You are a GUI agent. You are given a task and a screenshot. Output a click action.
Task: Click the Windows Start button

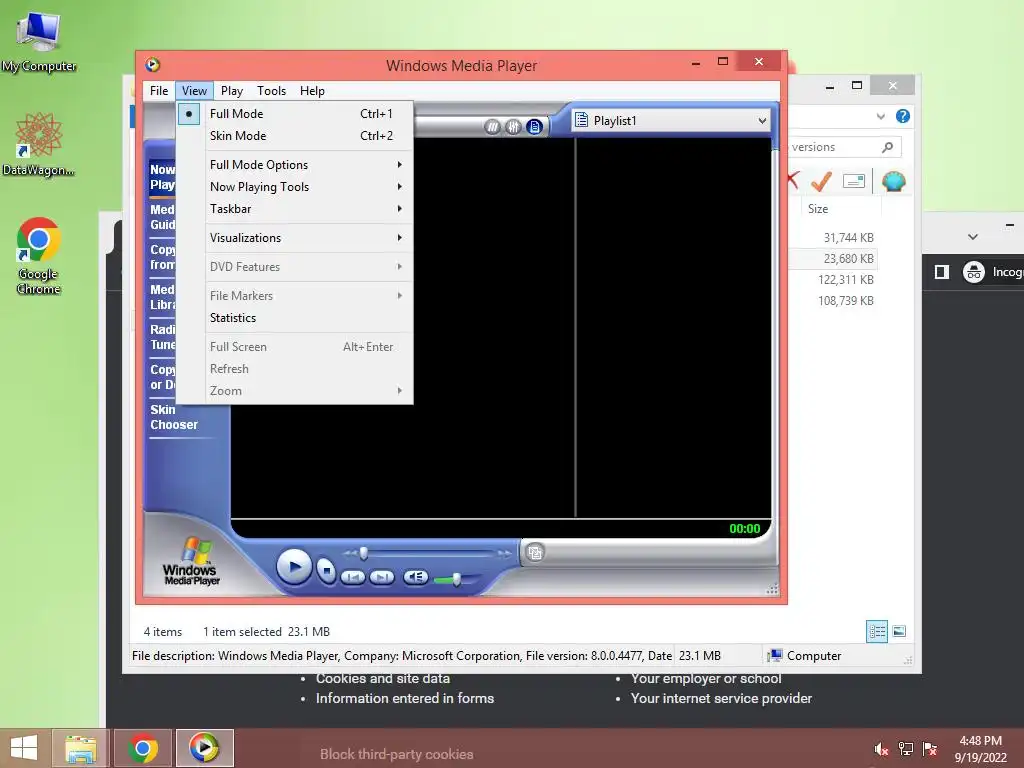[x=25, y=748]
